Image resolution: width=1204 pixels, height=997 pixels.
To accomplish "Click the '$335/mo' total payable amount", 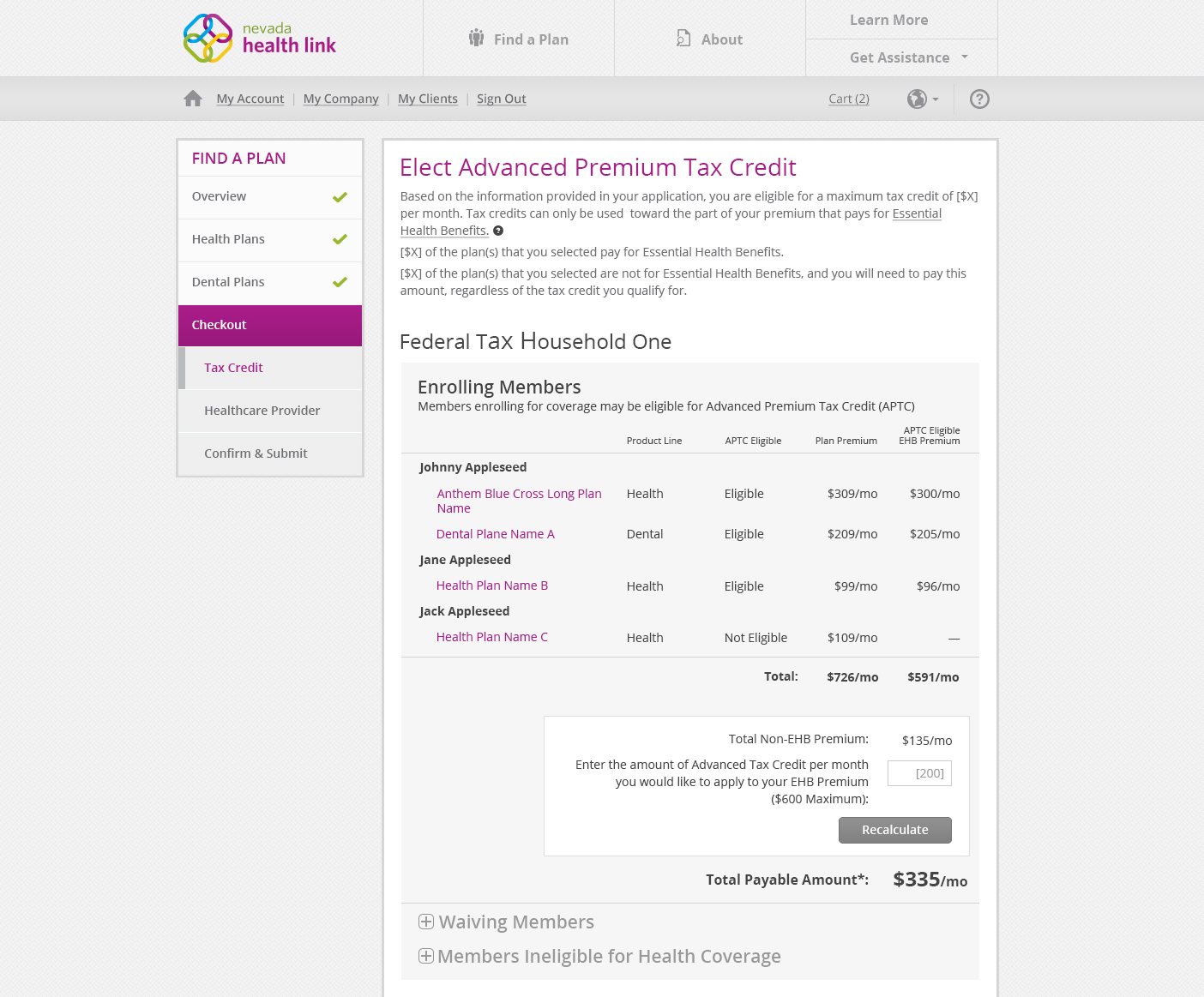I will click(930, 880).
